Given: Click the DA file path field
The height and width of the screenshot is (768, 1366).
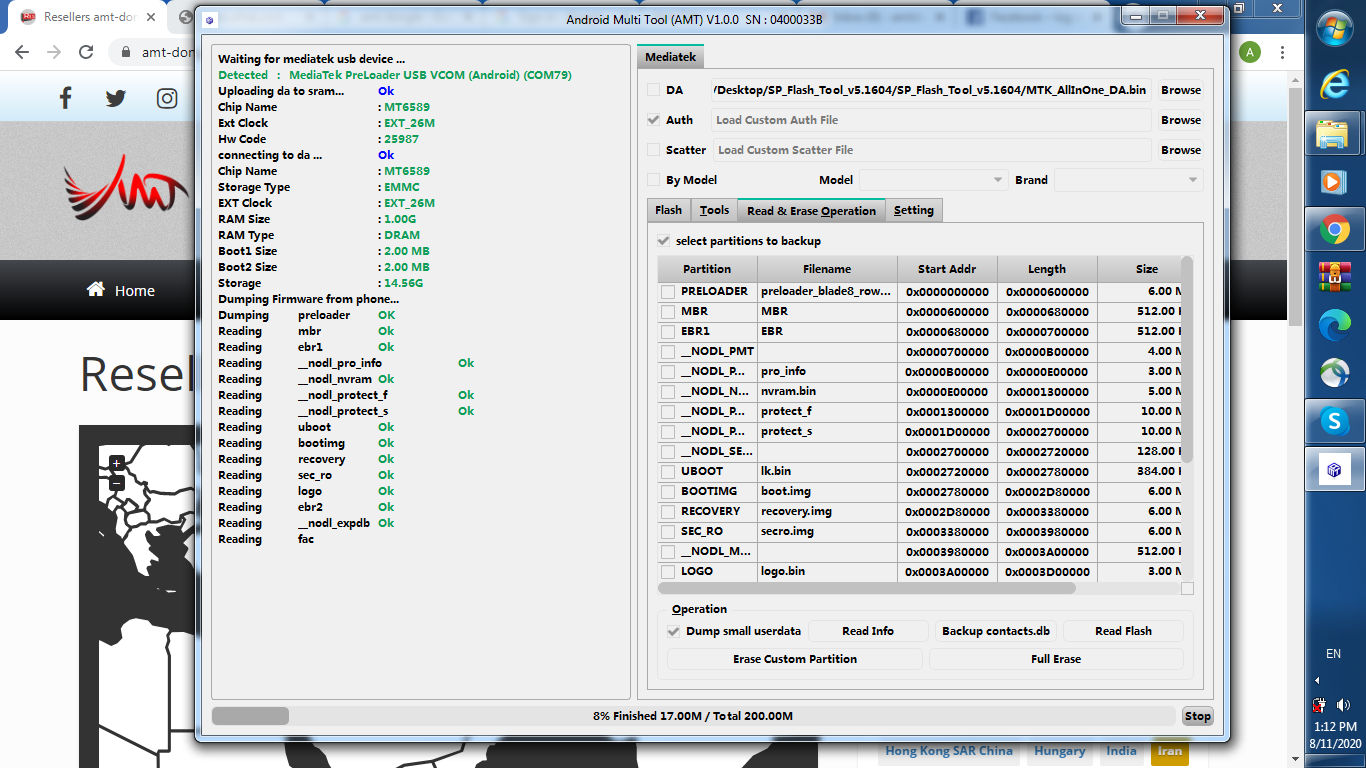Looking at the screenshot, I should tap(931, 90).
